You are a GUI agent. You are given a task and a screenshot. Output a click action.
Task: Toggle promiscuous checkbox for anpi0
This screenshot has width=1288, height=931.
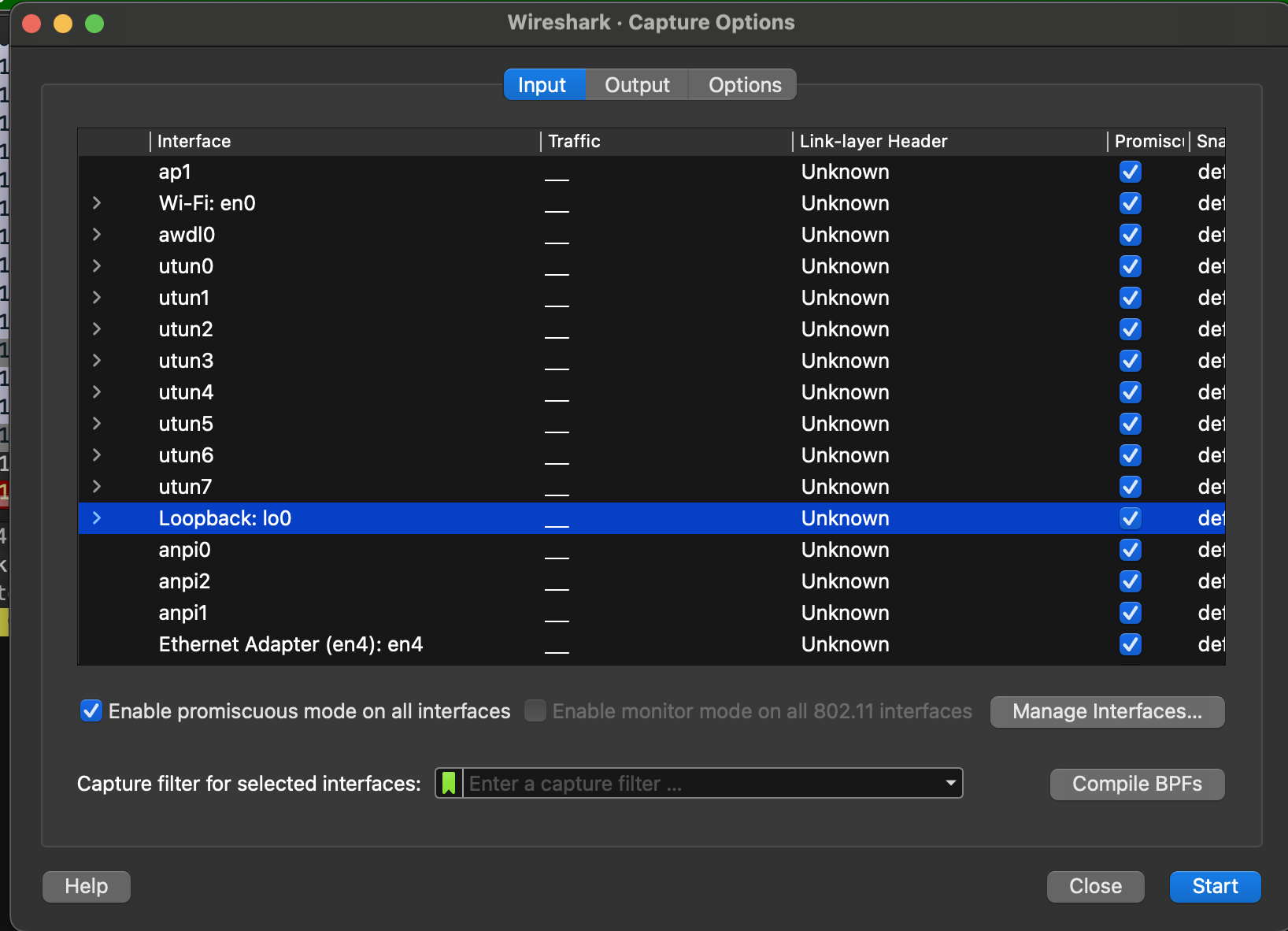(x=1131, y=550)
